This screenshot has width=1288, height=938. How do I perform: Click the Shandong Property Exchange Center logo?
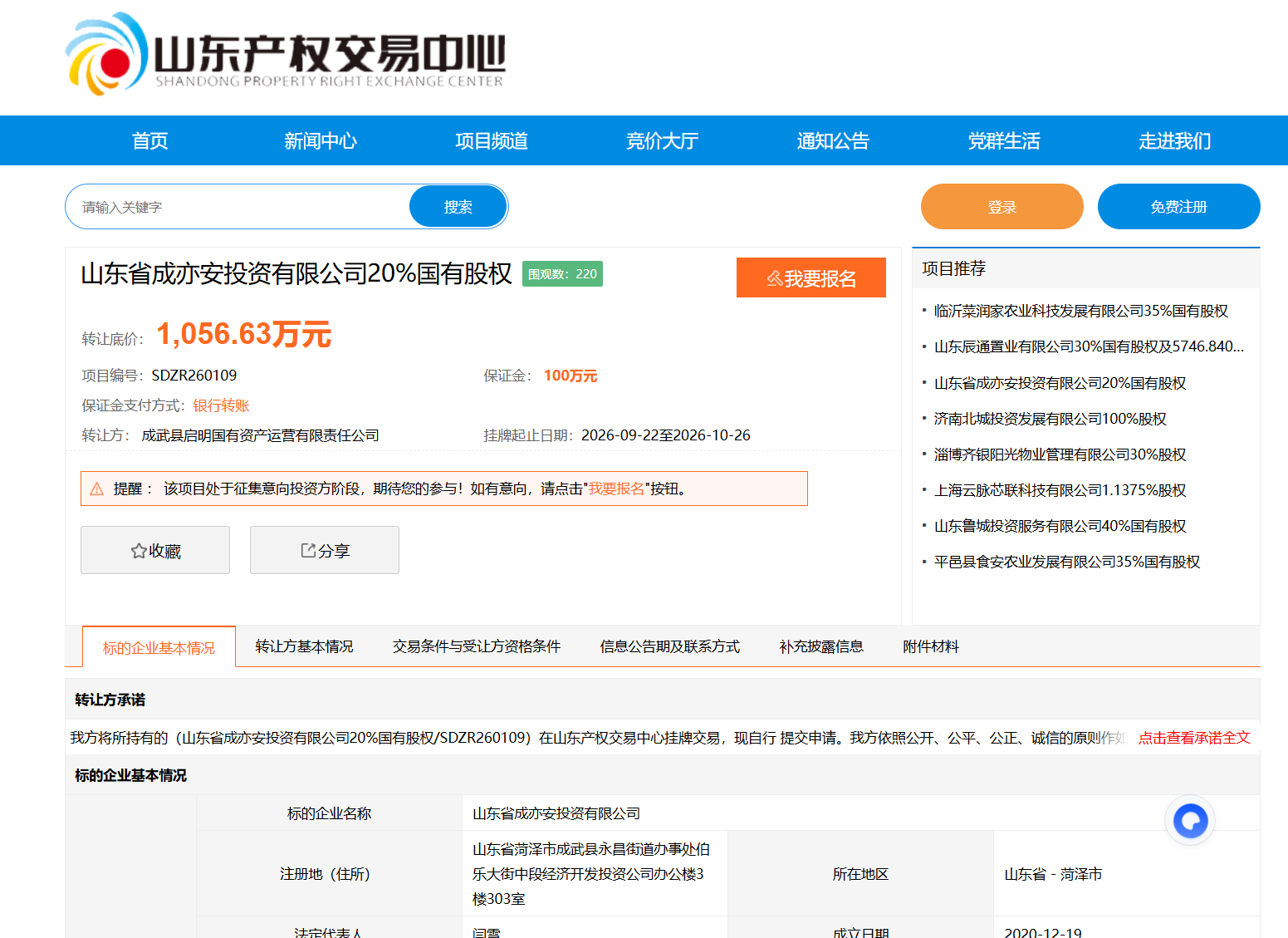click(x=286, y=53)
